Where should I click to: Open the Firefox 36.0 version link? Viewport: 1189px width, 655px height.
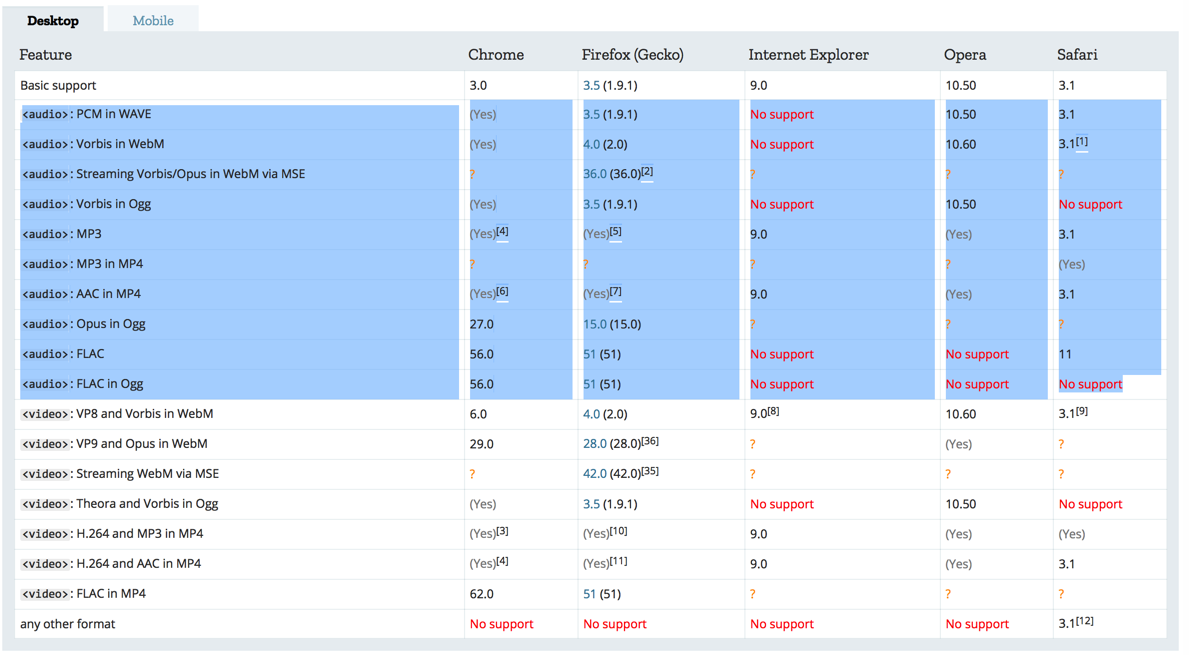[x=594, y=174]
